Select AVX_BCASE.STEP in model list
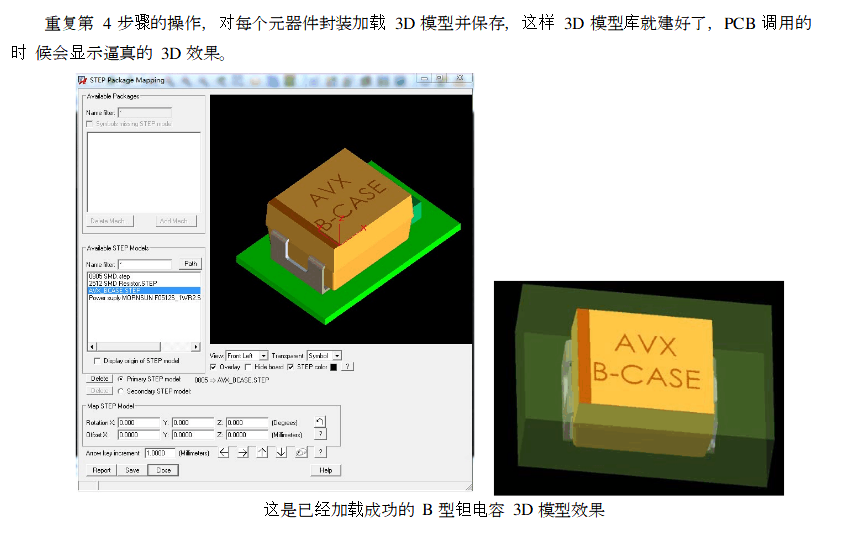The width and height of the screenshot is (857, 543). tap(144, 290)
